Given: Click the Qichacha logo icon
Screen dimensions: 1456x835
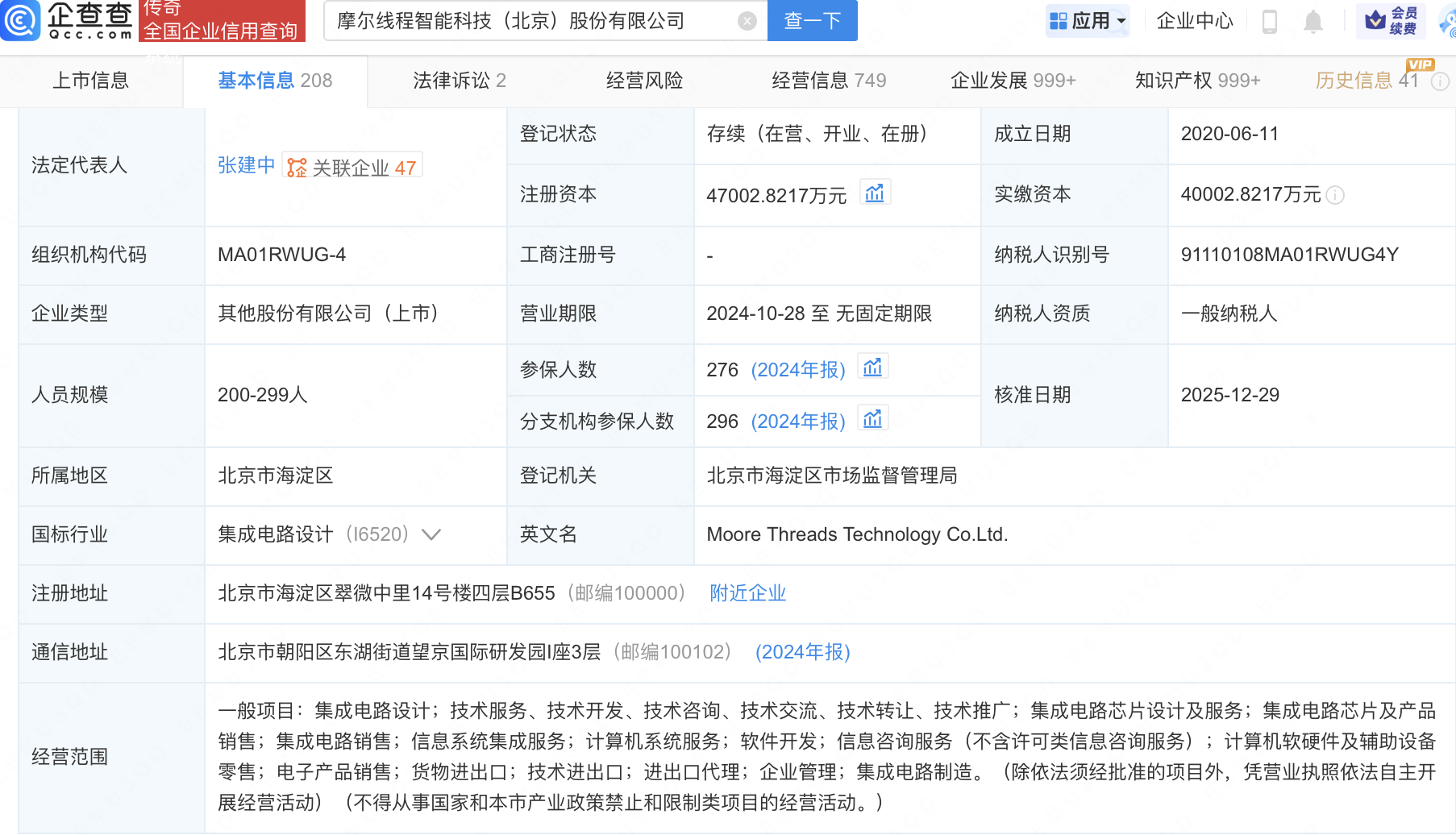Looking at the screenshot, I should pos(20,20).
